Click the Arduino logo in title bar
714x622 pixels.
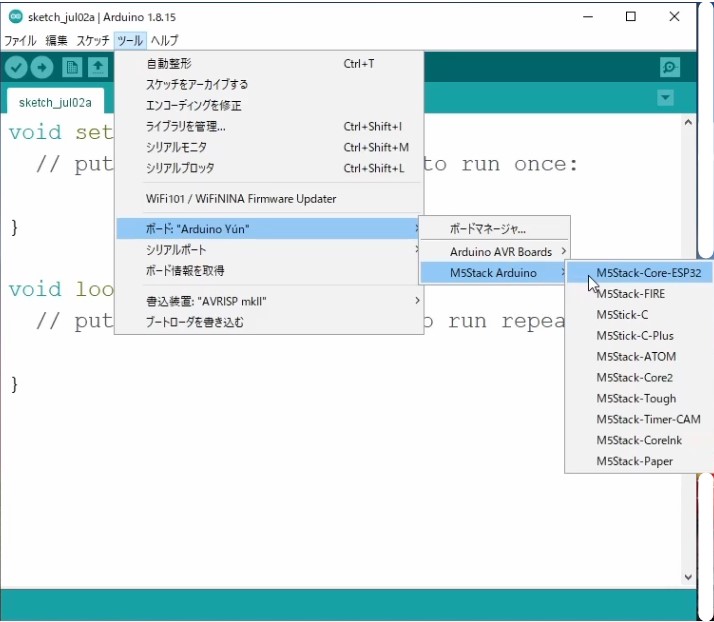click(x=15, y=16)
